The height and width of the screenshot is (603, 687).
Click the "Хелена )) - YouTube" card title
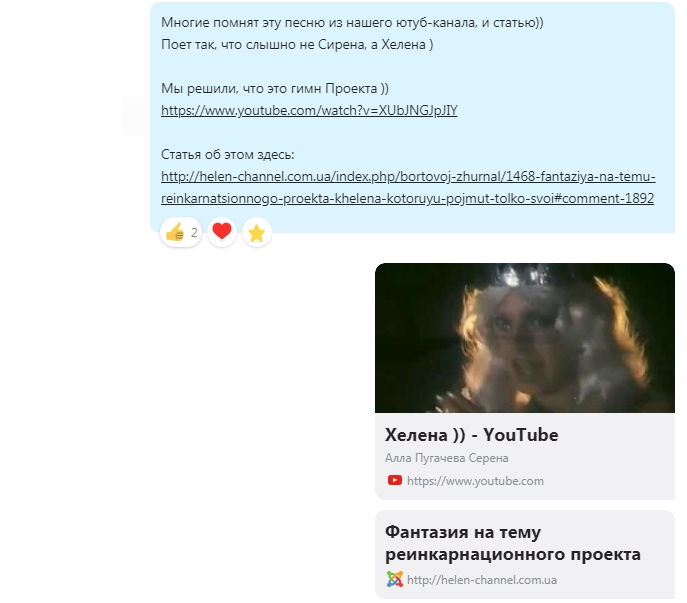tap(472, 435)
